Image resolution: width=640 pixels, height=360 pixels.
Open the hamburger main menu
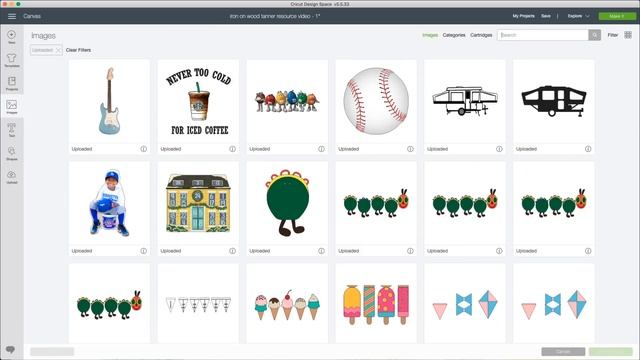click(12, 16)
